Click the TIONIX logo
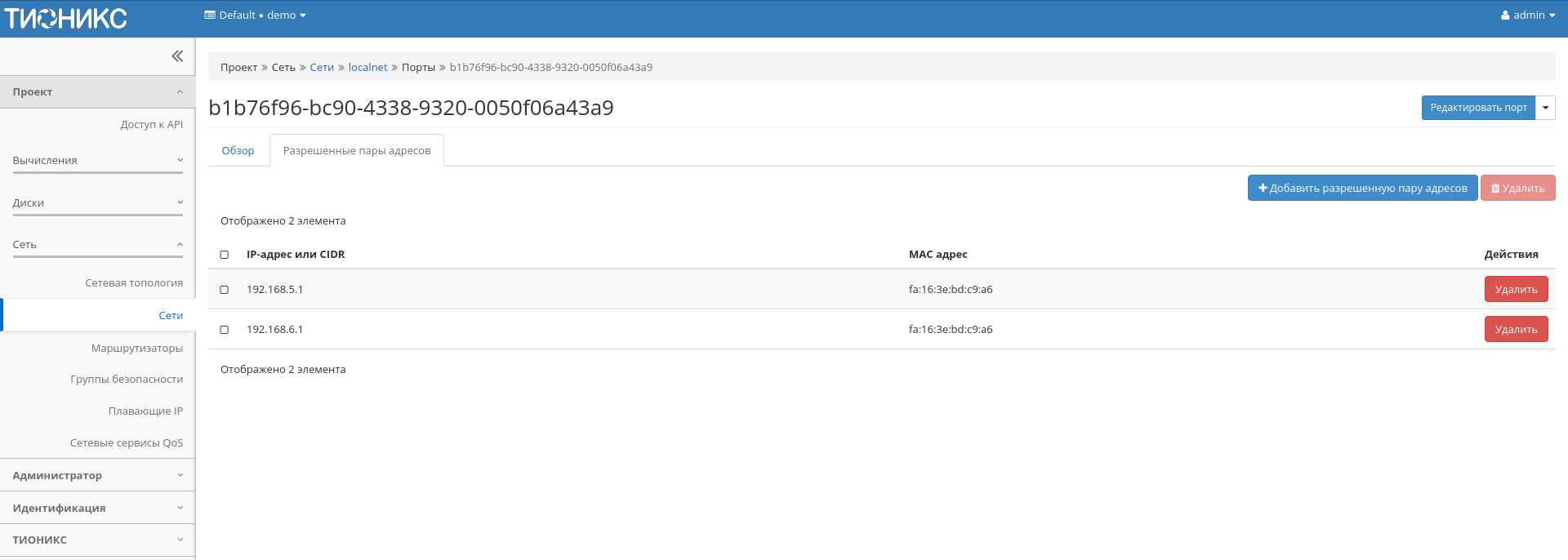The height and width of the screenshot is (560, 1568). (x=66, y=18)
